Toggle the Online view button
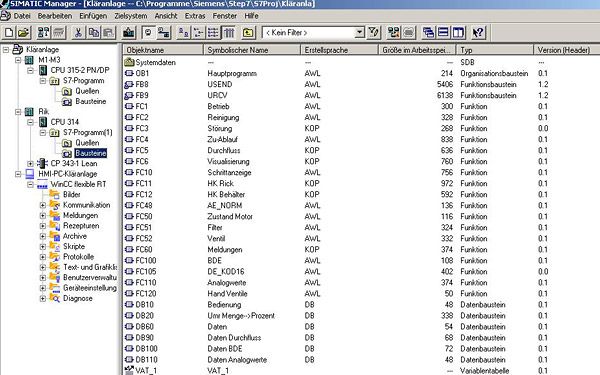600x375 pixels. click(x=163, y=33)
